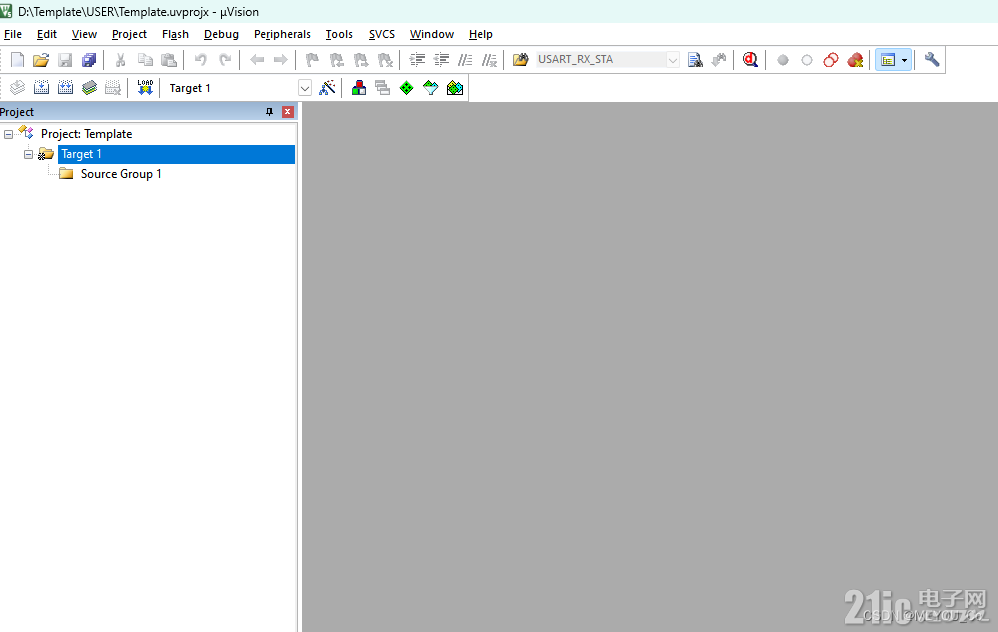Open the Flash menu
The width and height of the screenshot is (998, 632).
point(175,34)
